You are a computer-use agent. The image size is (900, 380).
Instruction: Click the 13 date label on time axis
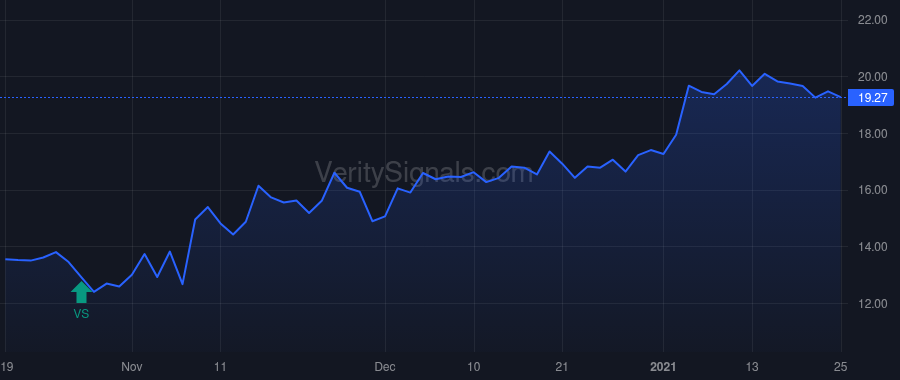[x=752, y=366]
